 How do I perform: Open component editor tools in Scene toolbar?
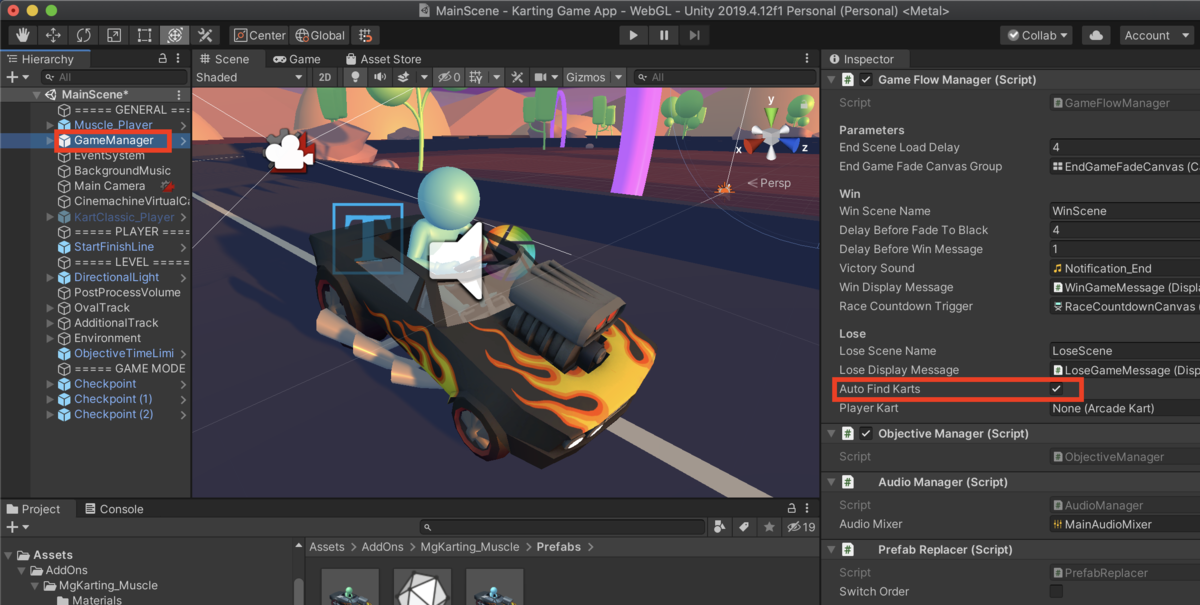coord(517,77)
